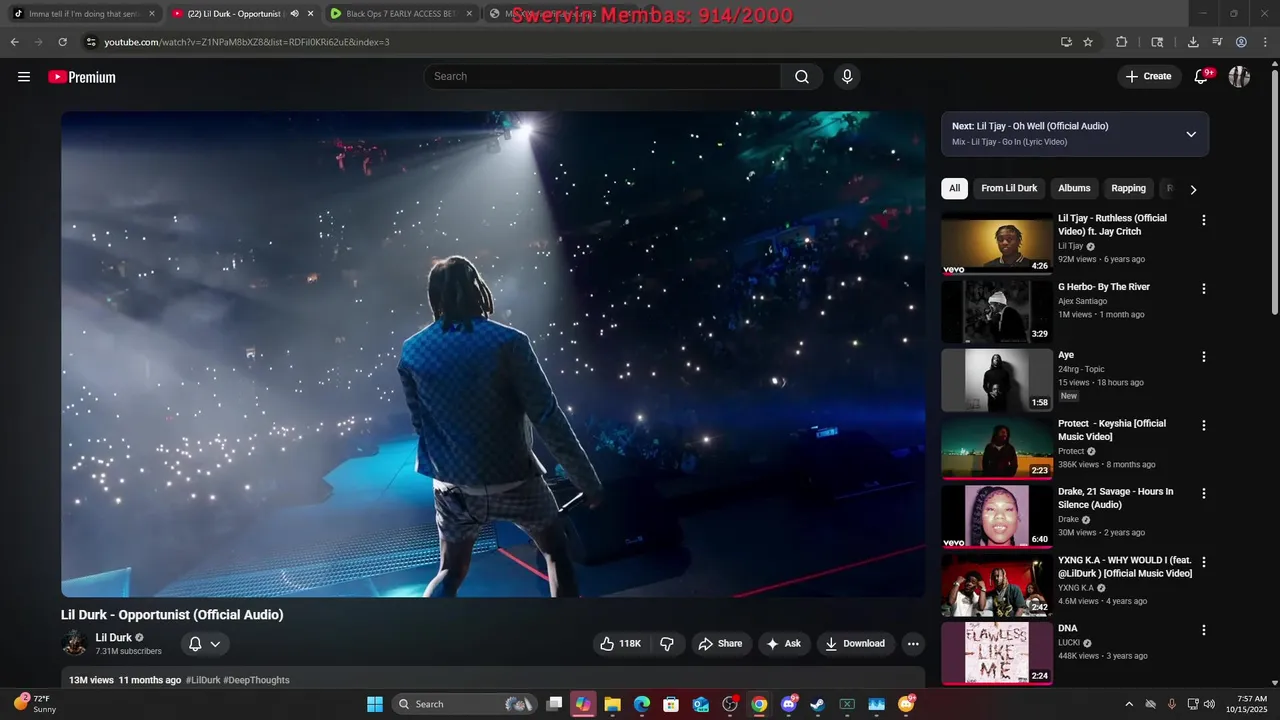This screenshot has height=720, width=1280.
Task: Open weather widget showing 72°F Sunny
Action: [35, 704]
